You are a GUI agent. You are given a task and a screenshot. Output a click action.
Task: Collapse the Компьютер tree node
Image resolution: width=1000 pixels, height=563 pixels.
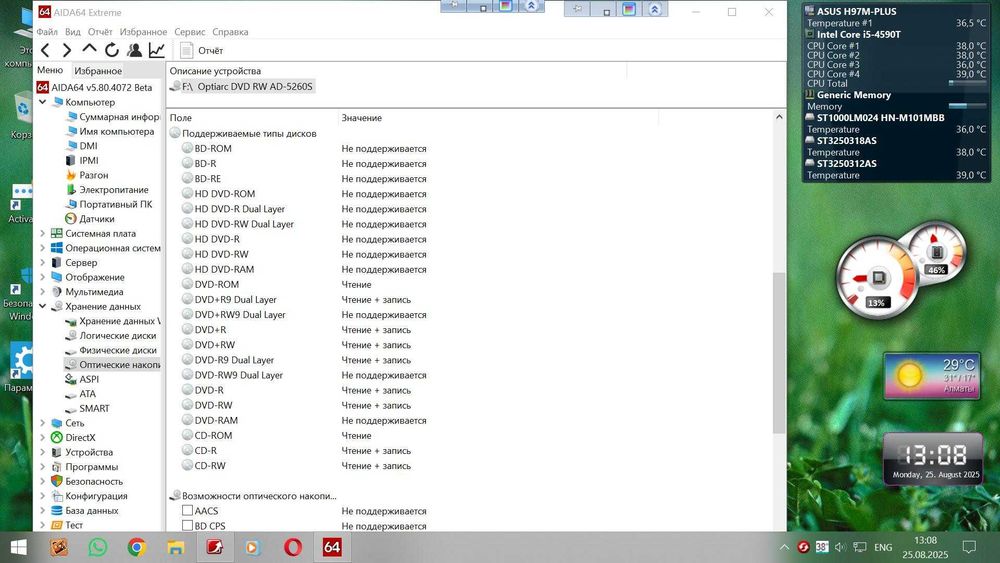pos(43,102)
